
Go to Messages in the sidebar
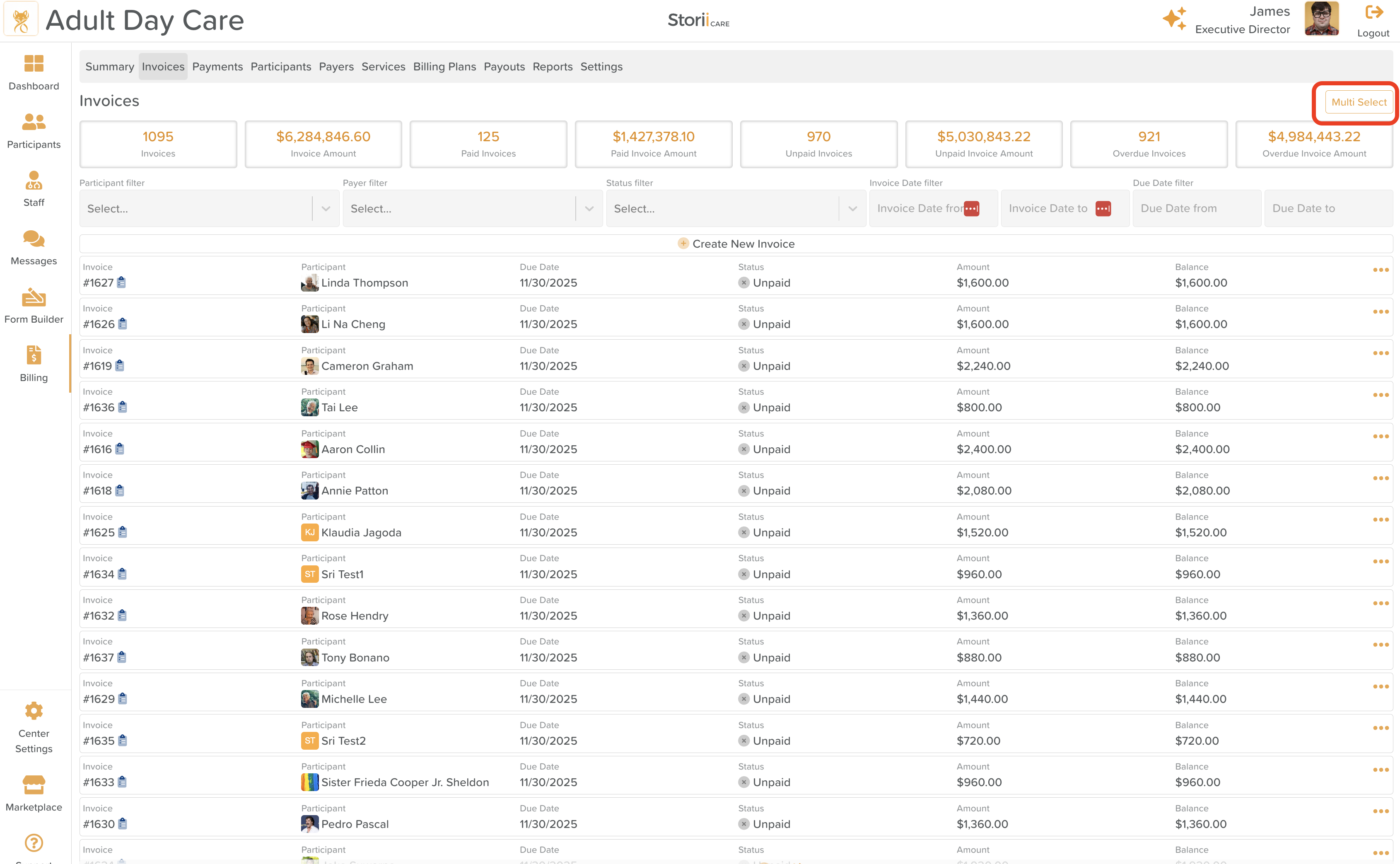pyautogui.click(x=34, y=239)
